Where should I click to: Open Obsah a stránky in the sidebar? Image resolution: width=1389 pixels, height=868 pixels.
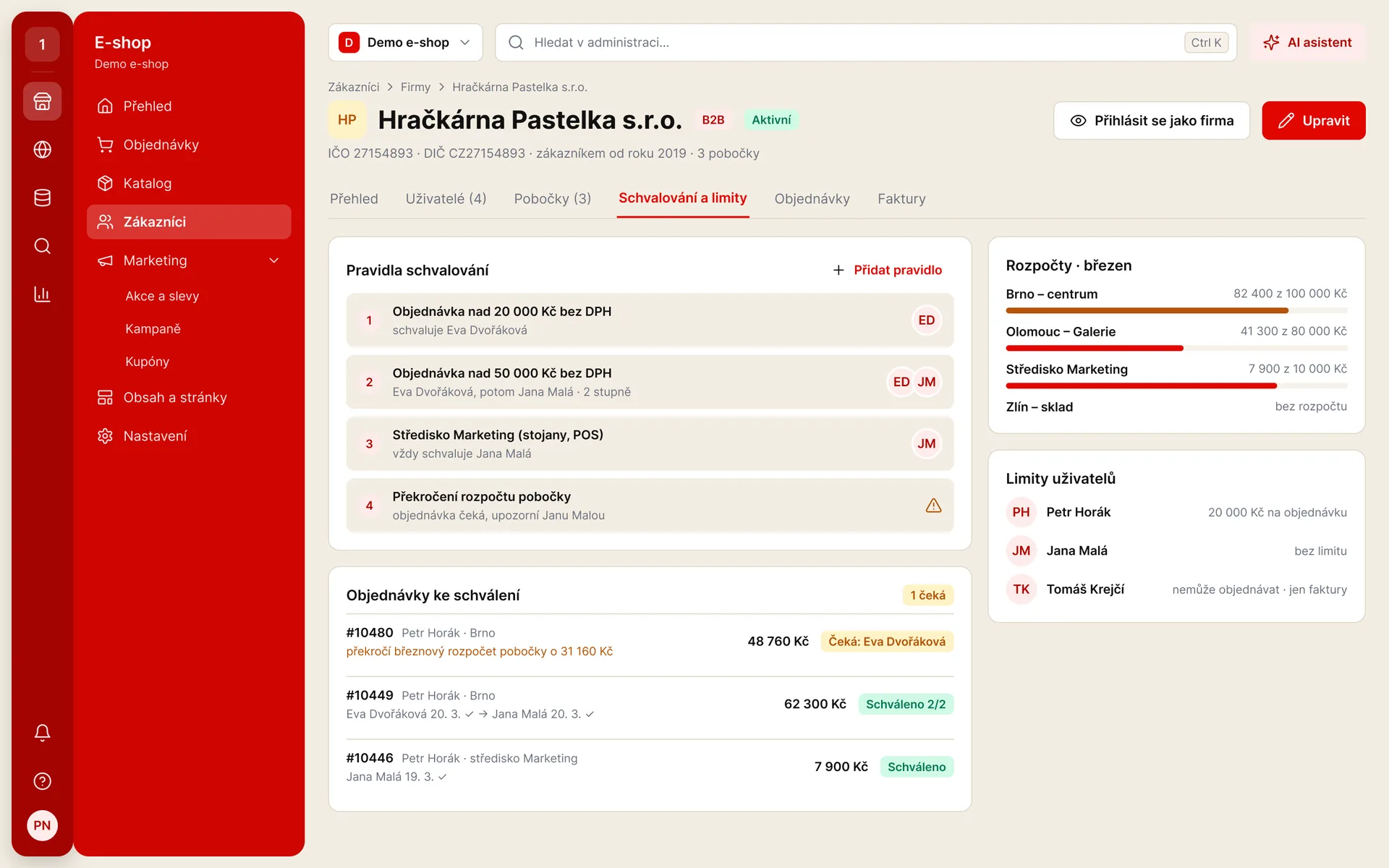(x=189, y=398)
